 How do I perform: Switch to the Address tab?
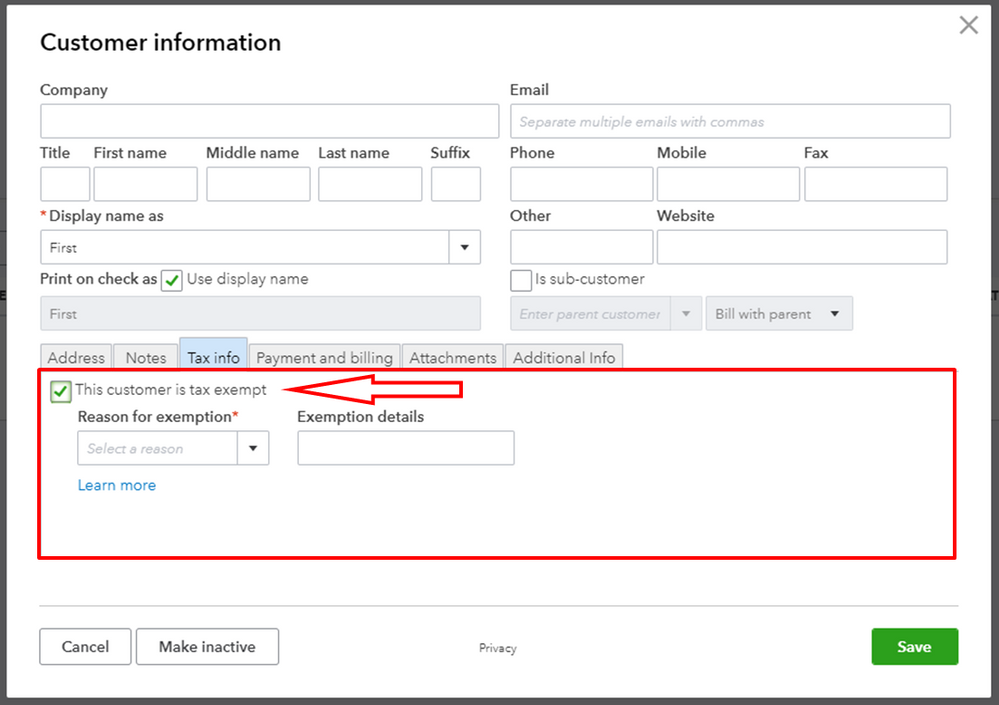76,357
